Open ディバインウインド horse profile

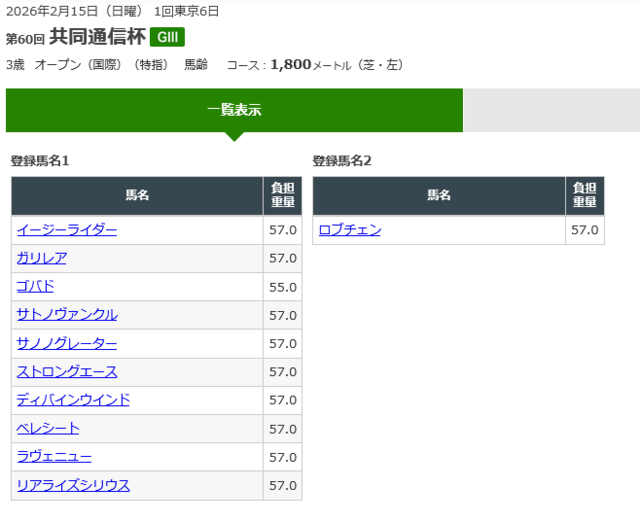tap(73, 400)
